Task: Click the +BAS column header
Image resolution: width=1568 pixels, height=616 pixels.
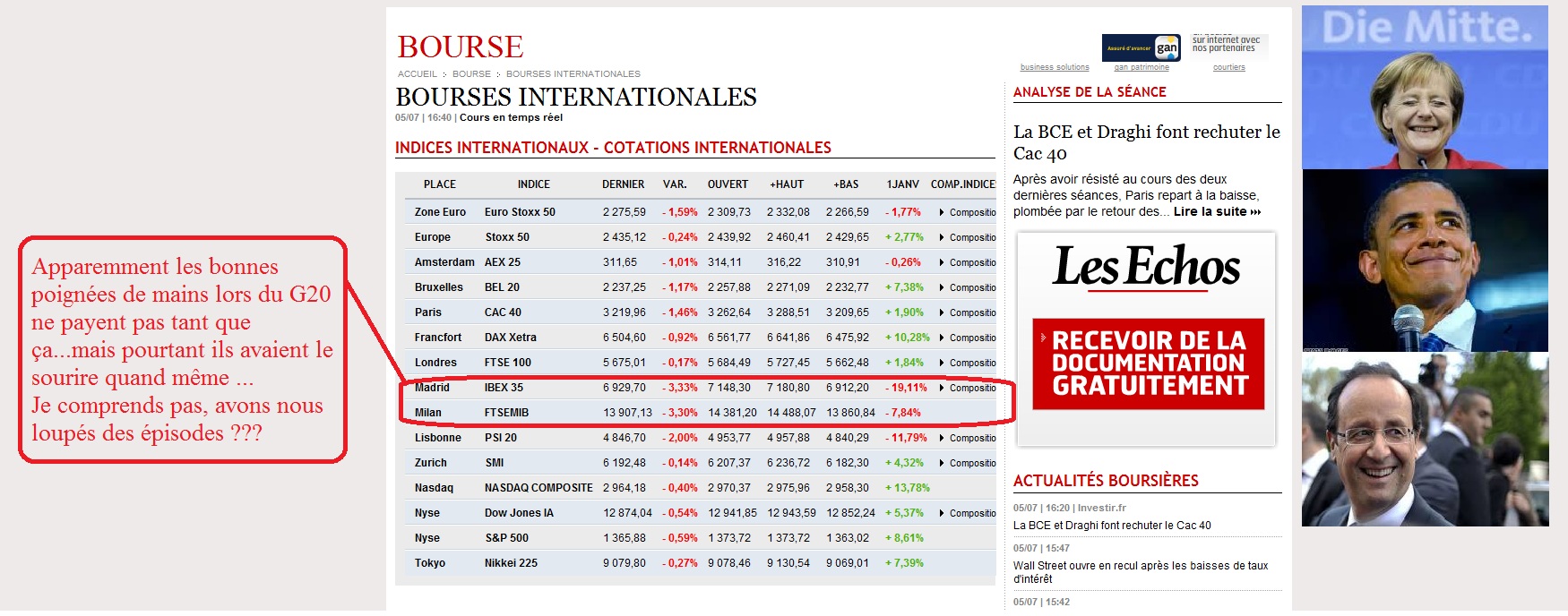Action: coord(846,184)
